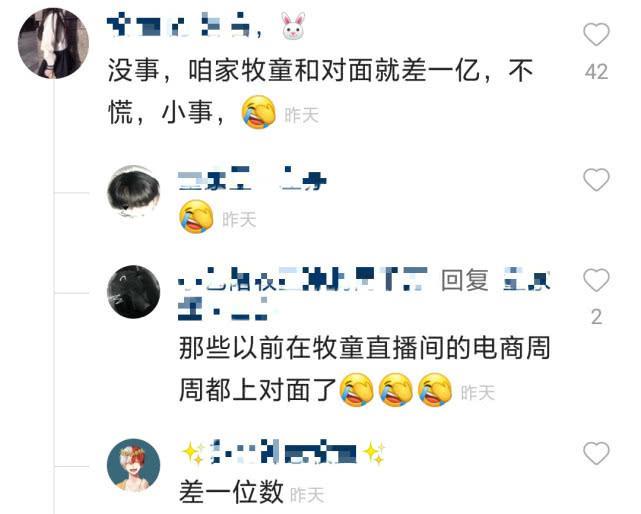Image resolution: width=641 pixels, height=514 pixels.
Task: Open the top commenter's white-coat avatar
Action: (x=53, y=43)
